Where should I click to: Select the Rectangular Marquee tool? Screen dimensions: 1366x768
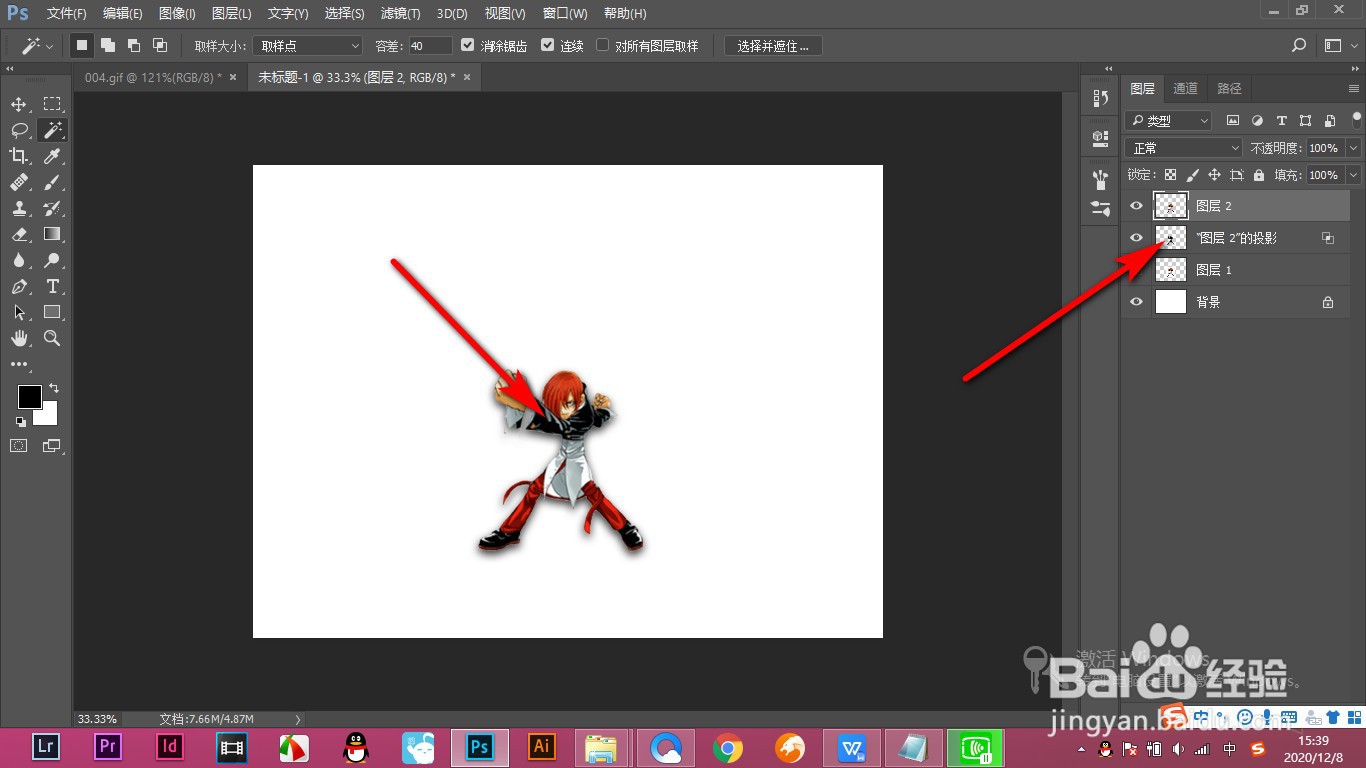coord(52,104)
